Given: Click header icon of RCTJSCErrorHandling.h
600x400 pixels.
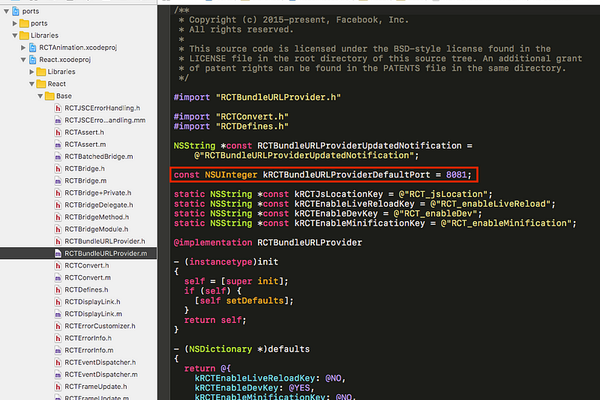Looking at the screenshot, I should (58, 108).
